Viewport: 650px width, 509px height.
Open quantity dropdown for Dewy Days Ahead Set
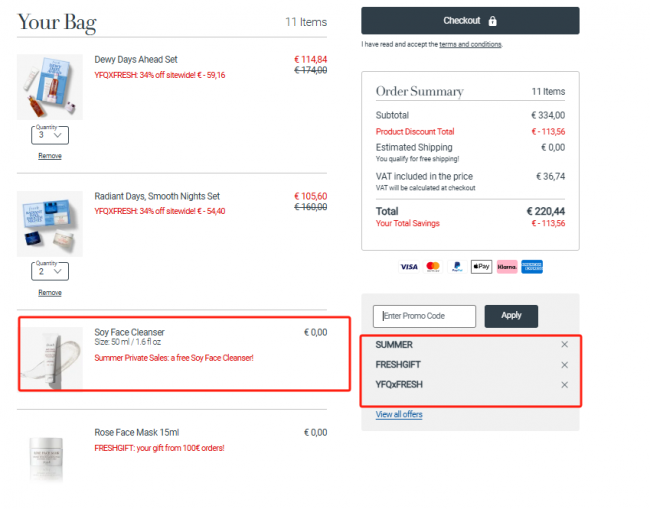point(50,135)
